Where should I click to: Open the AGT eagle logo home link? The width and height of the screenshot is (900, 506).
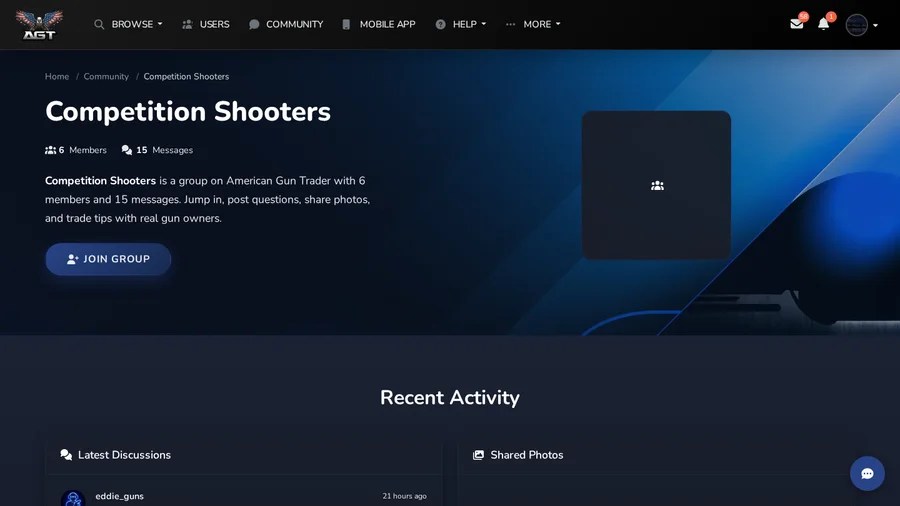click(x=39, y=25)
